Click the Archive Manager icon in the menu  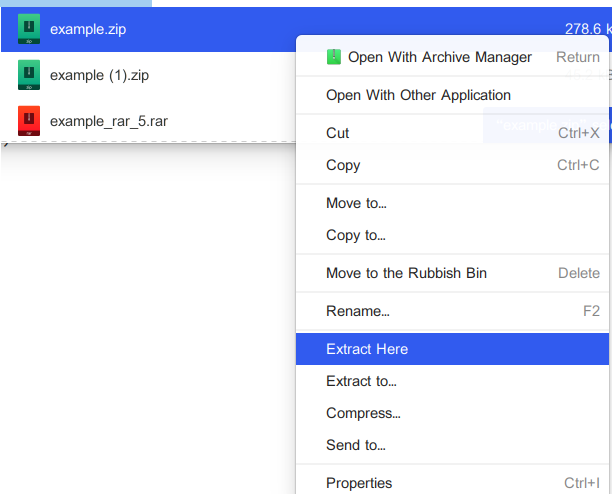pyautogui.click(x=334, y=57)
